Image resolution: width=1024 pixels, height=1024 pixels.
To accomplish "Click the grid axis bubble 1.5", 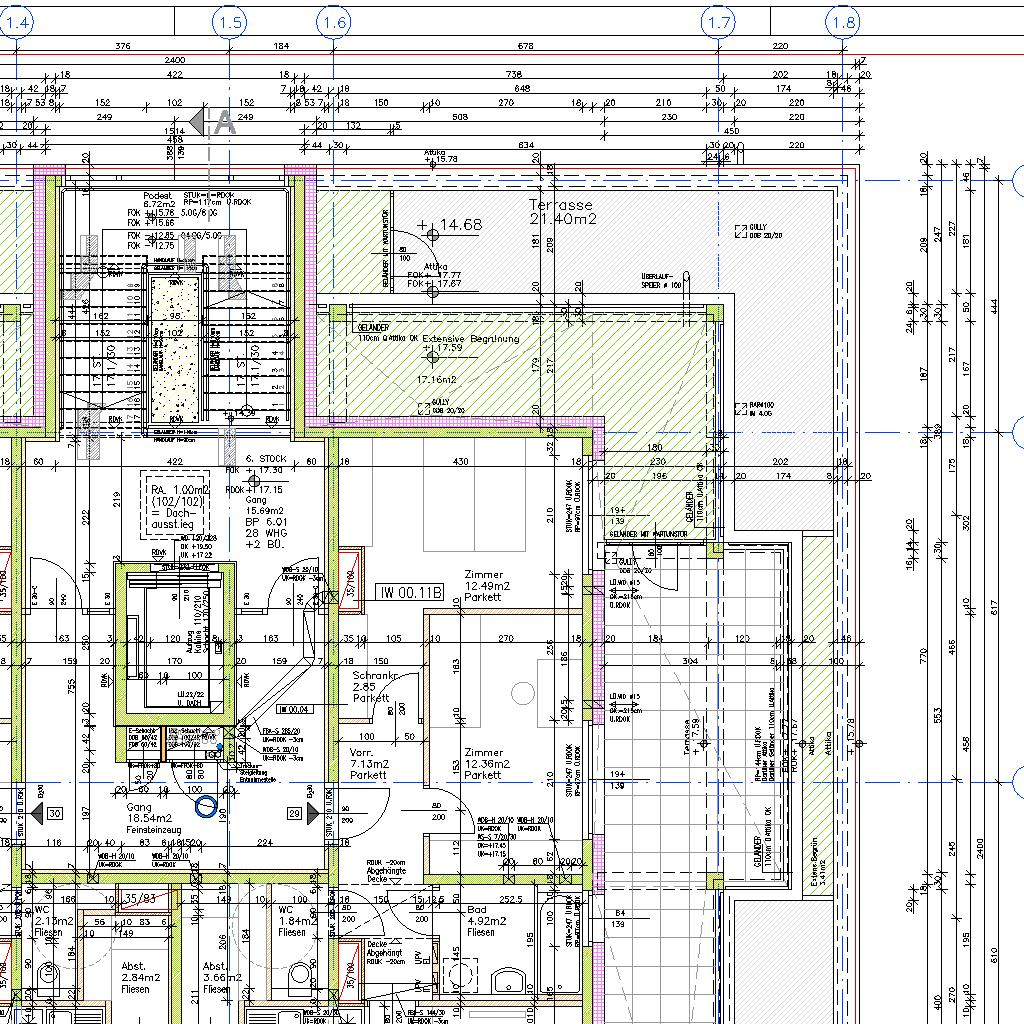I will pyautogui.click(x=229, y=21).
